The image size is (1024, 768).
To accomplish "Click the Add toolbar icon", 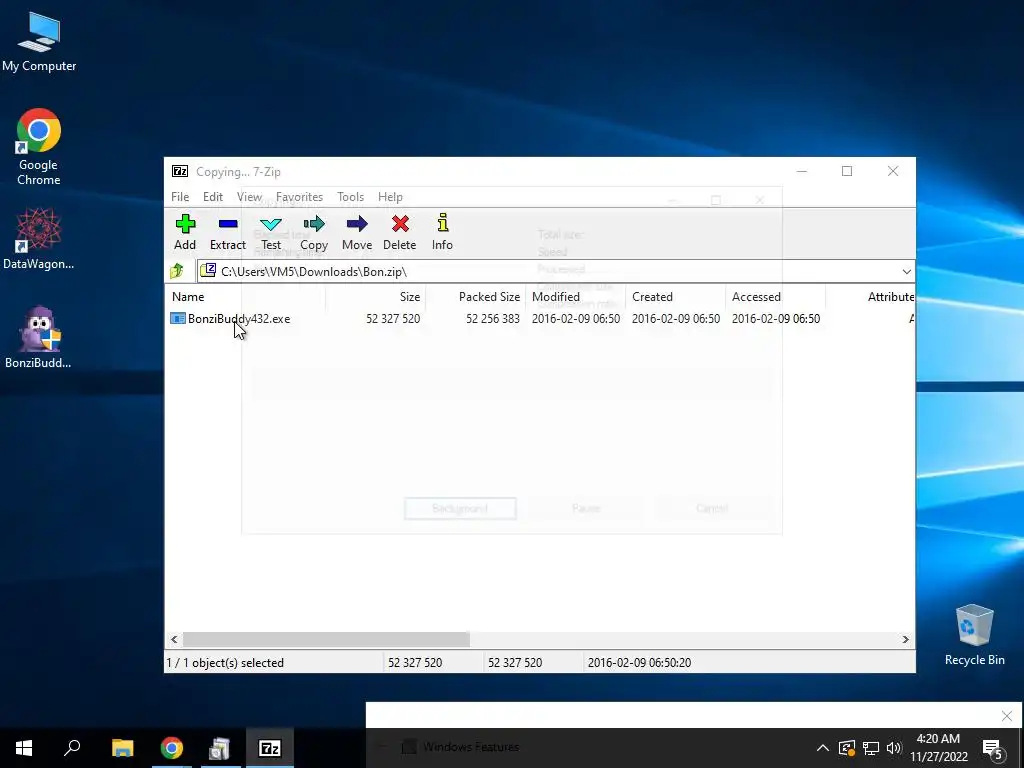I will 185,225.
